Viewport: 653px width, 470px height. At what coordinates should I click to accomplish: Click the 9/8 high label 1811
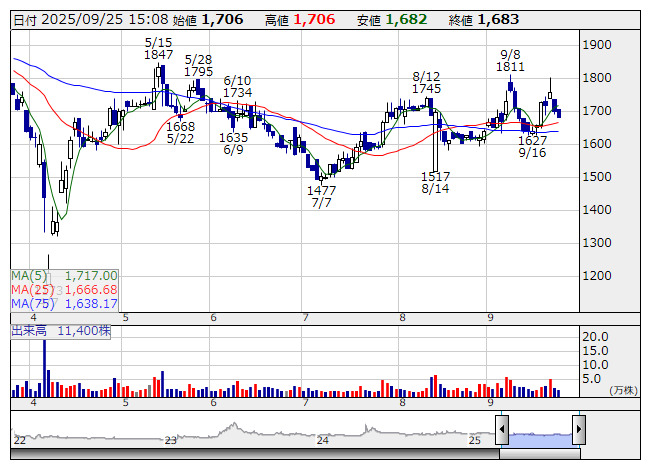tap(510, 66)
